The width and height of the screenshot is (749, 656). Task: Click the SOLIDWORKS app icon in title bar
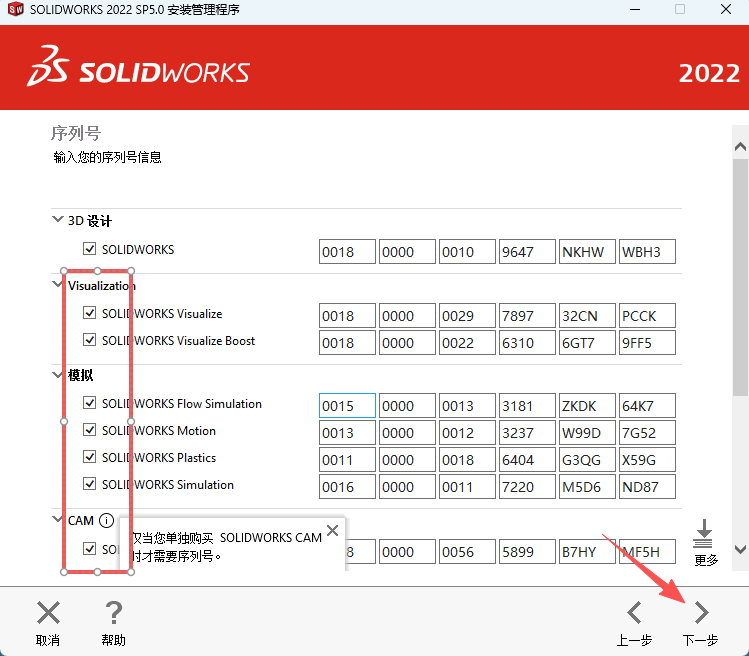15,9
